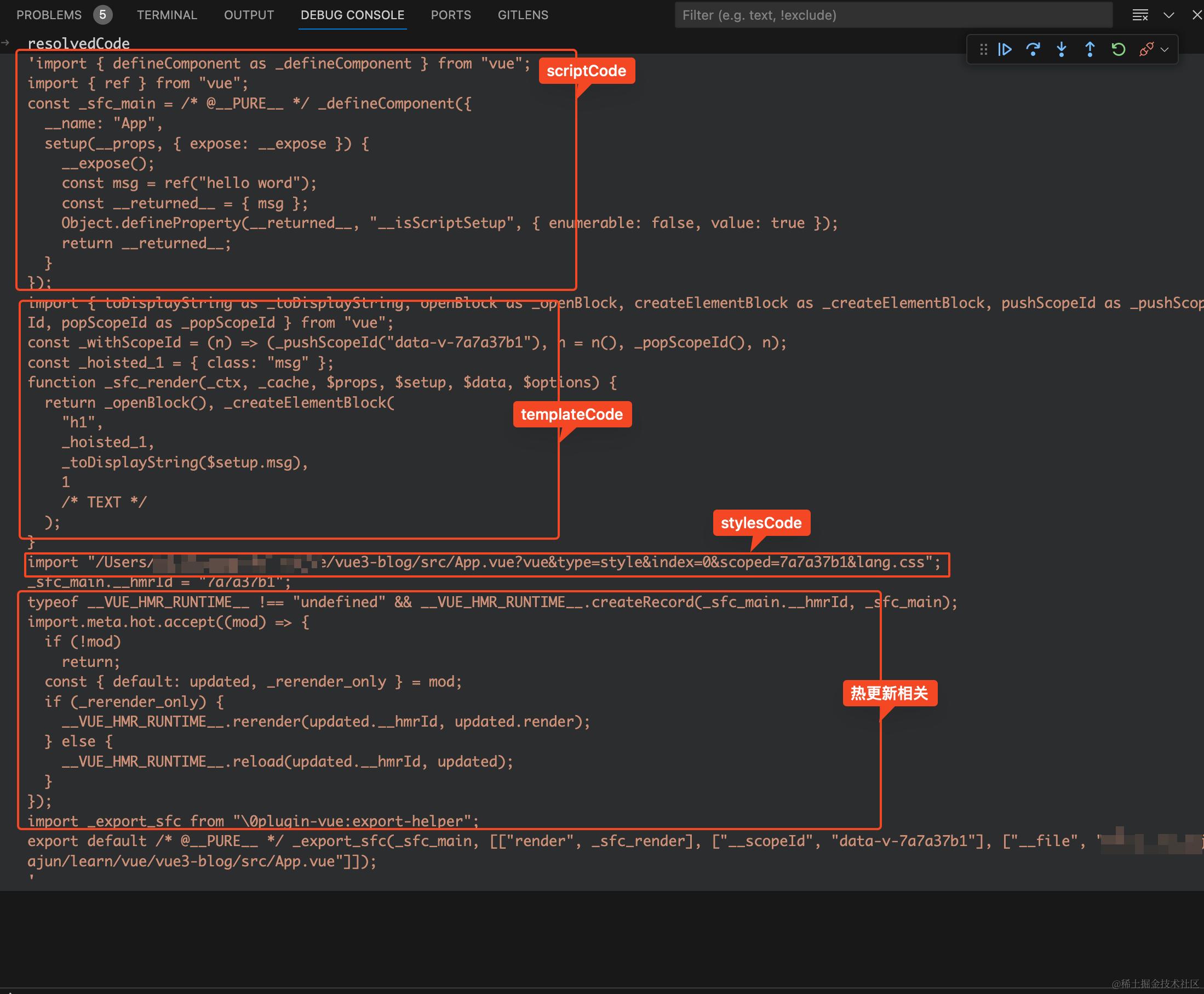
Task: Select the DEBUG CONSOLE tab
Action: 352,15
